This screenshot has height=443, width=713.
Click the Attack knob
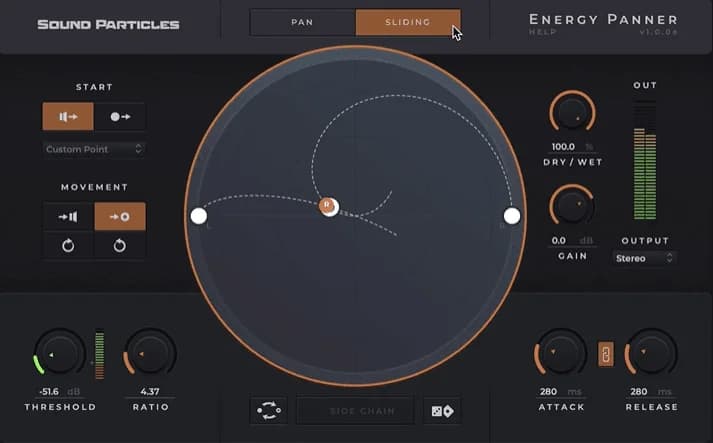(561, 353)
